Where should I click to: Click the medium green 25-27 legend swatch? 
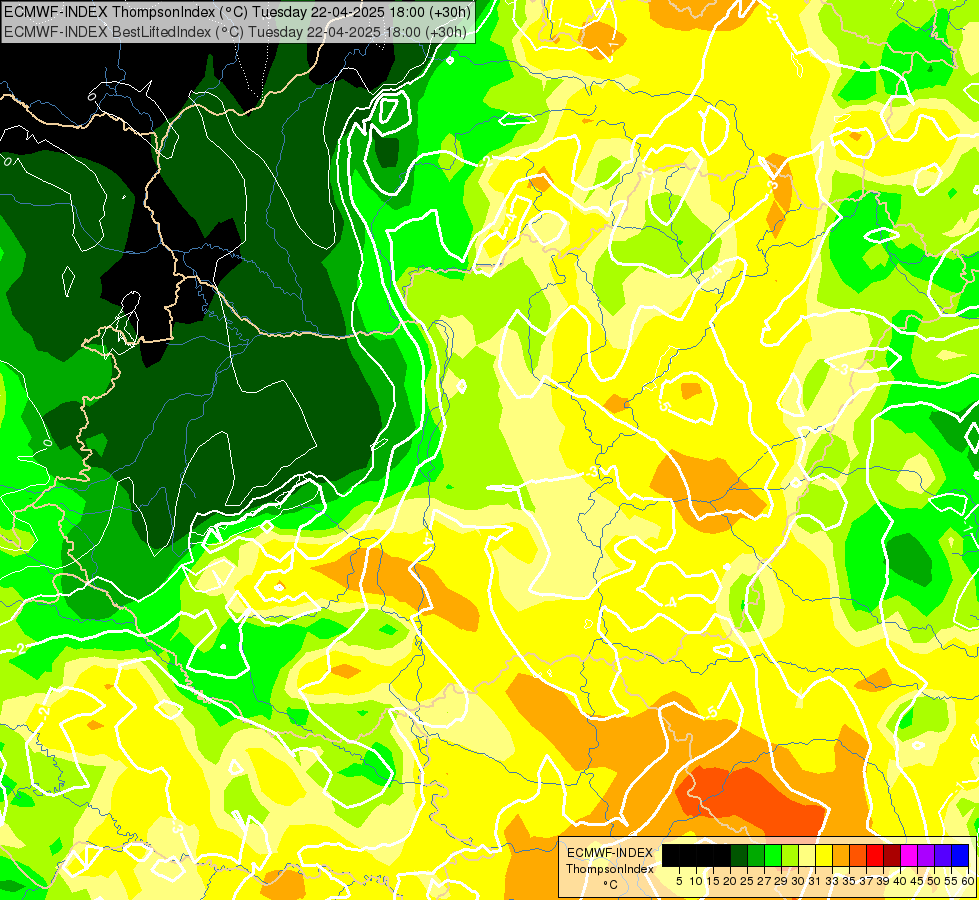coord(756,855)
